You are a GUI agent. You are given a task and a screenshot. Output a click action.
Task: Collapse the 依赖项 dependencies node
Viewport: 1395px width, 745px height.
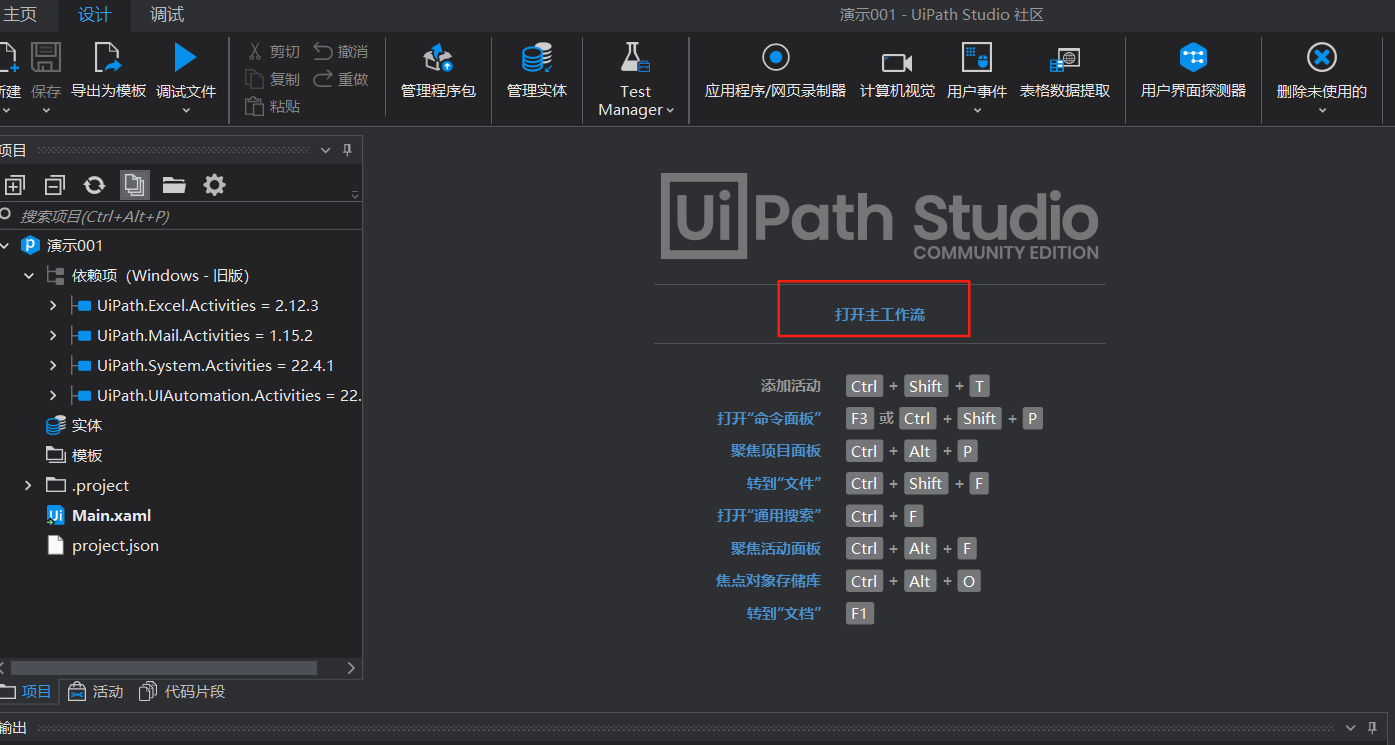(x=29, y=276)
